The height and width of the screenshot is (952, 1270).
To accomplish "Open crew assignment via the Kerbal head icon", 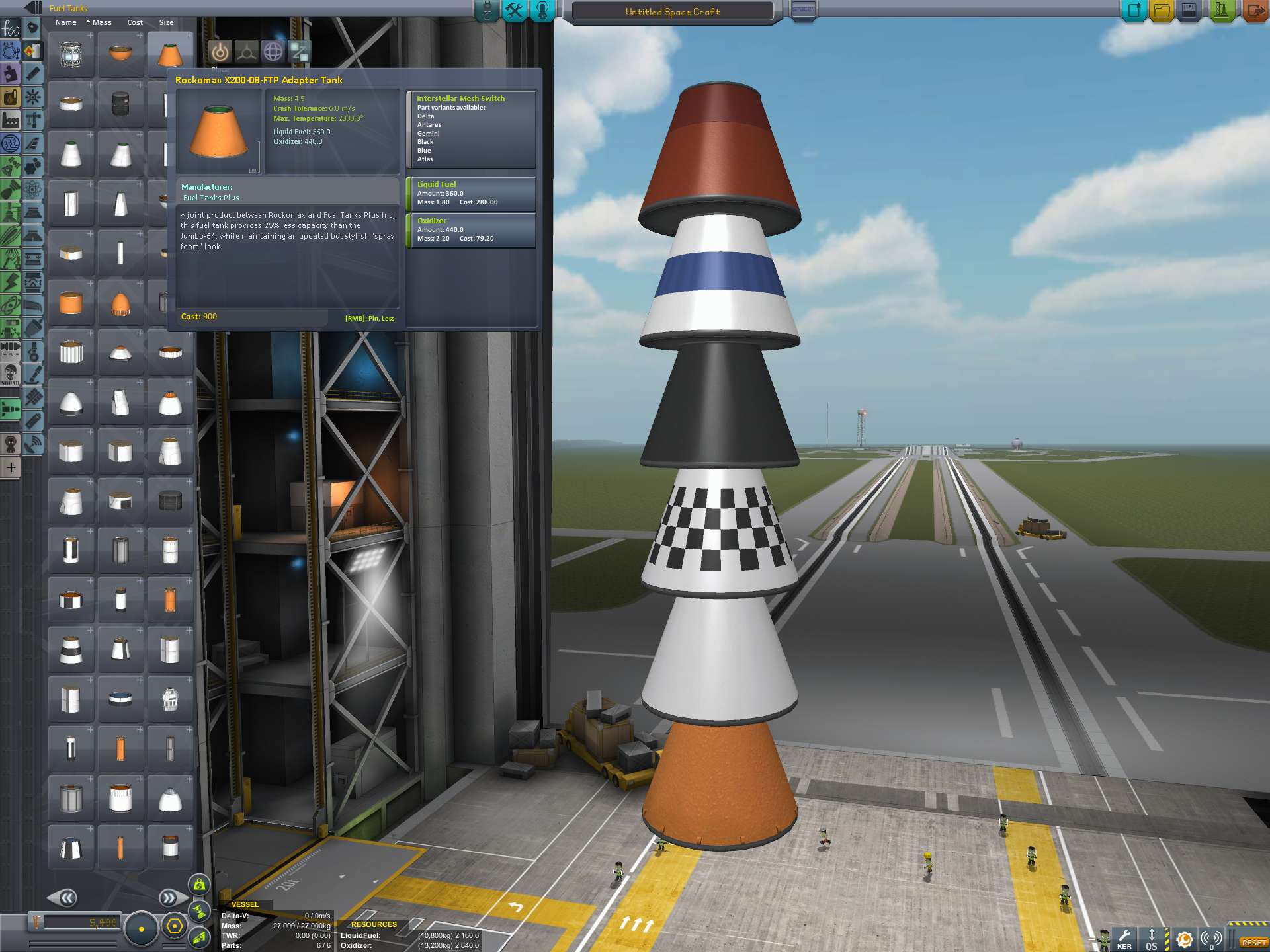I will click(x=541, y=11).
